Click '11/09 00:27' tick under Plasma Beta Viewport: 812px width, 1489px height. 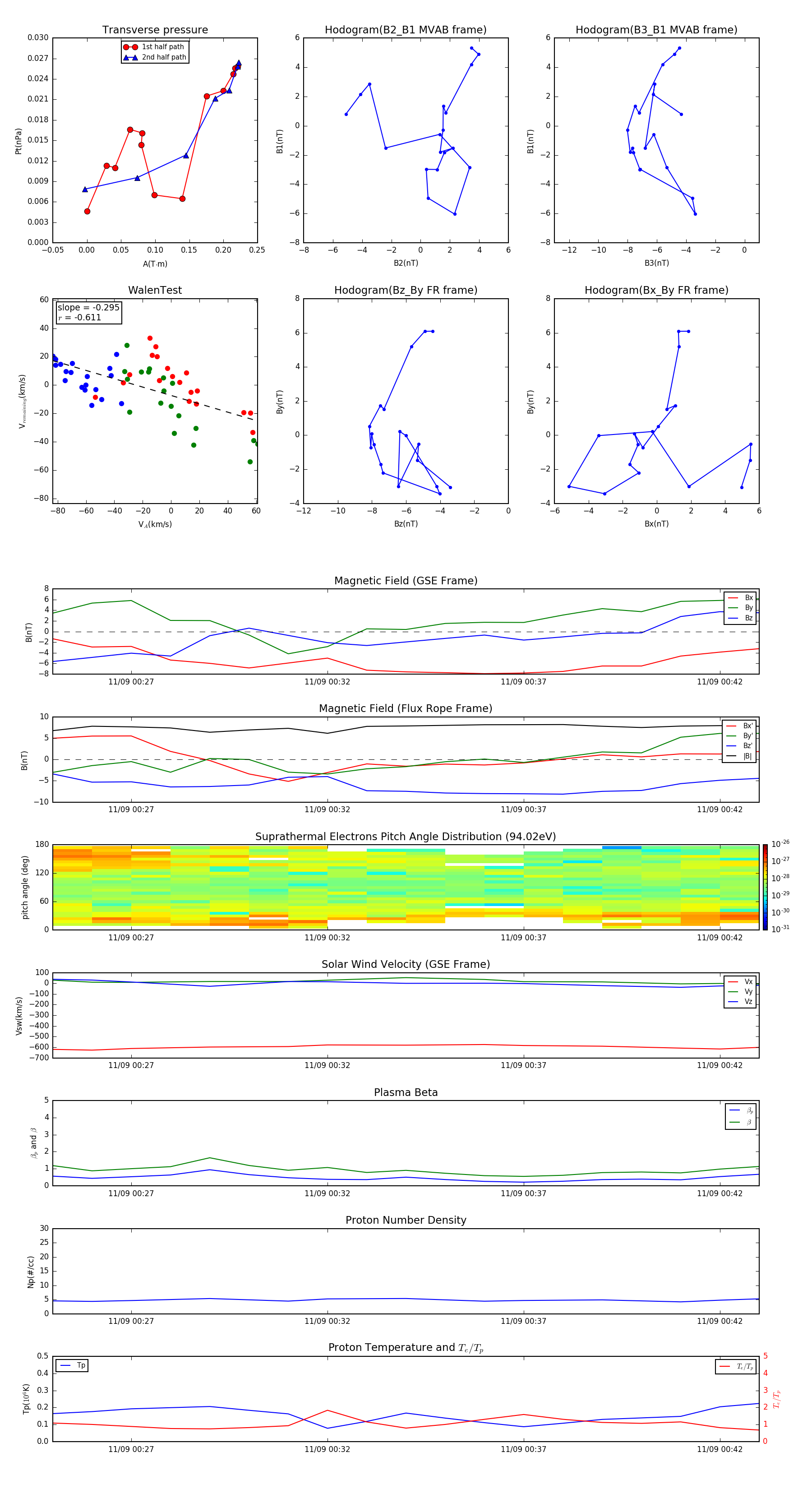coord(131,1193)
